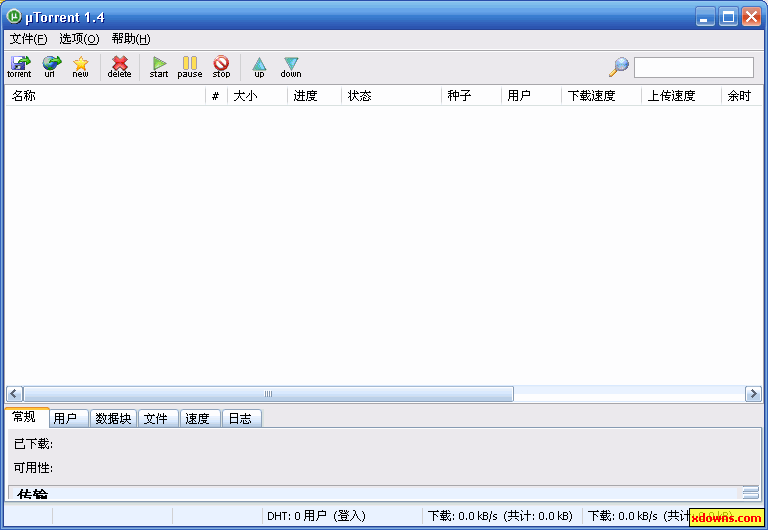This screenshot has width=768, height=530.
Task: Click the 已下载 label
Action: 33,444
